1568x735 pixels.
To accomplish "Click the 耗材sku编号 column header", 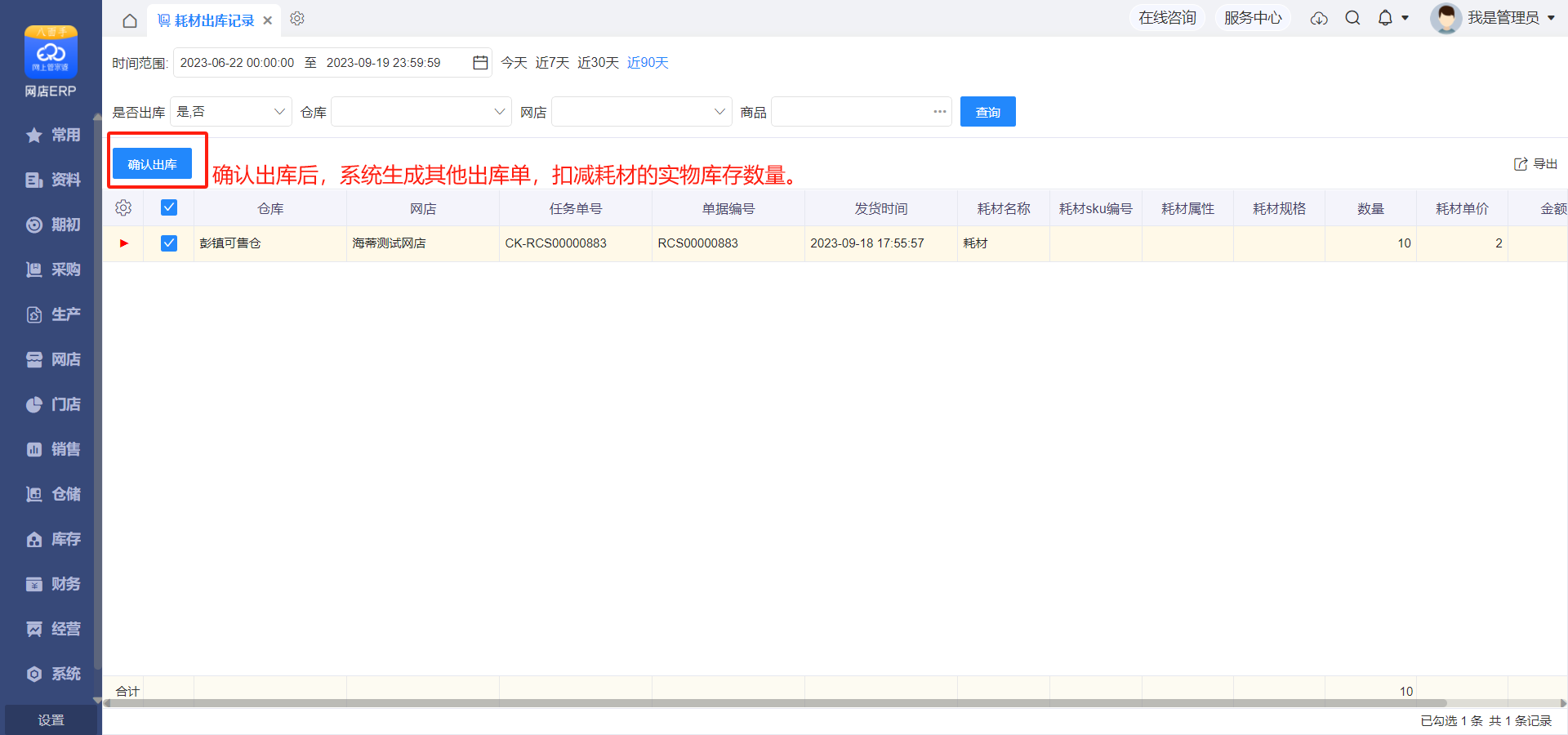I will (x=1096, y=209).
